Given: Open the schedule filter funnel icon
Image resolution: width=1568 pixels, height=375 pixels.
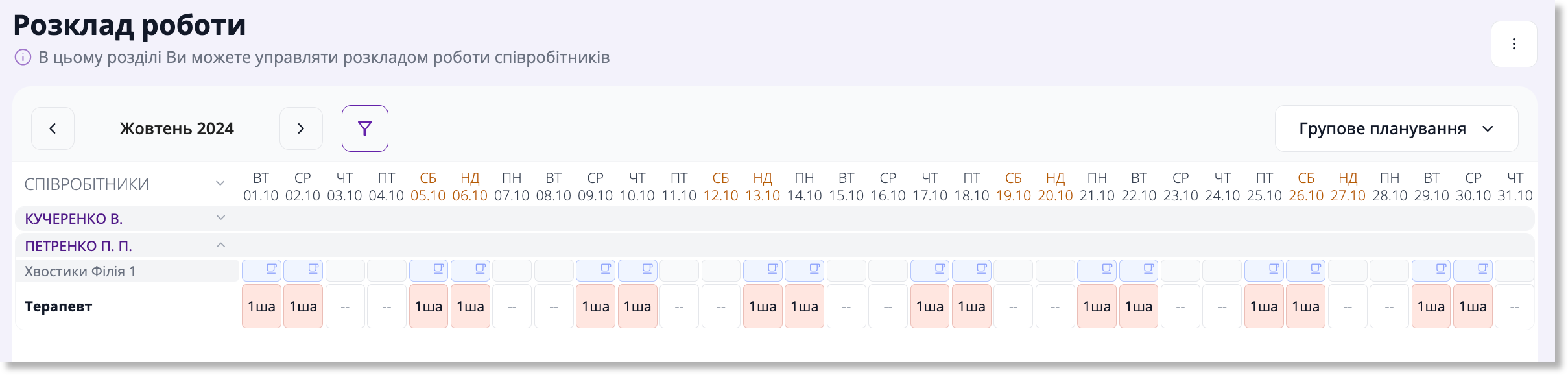Looking at the screenshot, I should 365,128.
